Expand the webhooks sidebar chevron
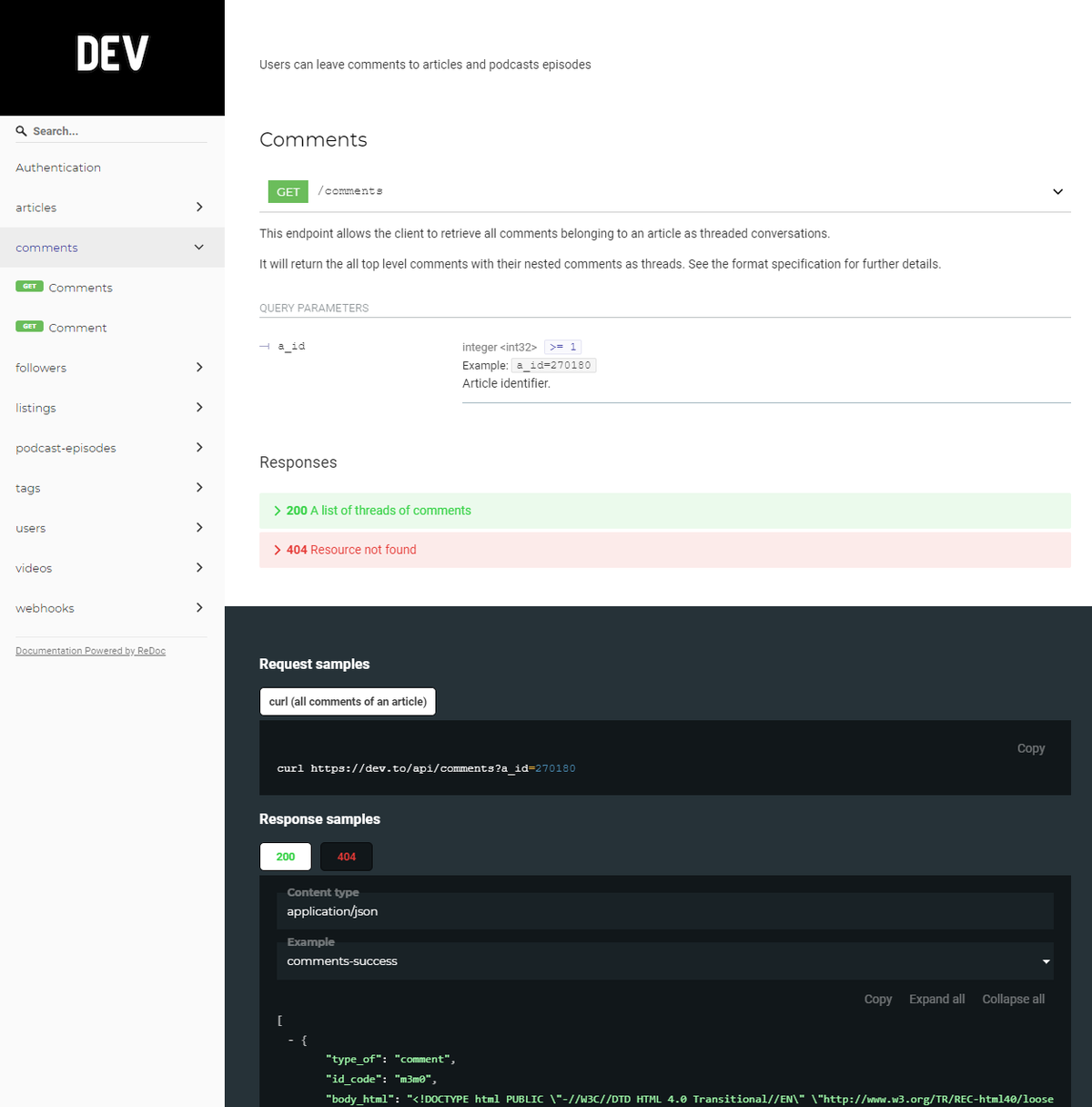1092x1107 pixels. pos(199,608)
